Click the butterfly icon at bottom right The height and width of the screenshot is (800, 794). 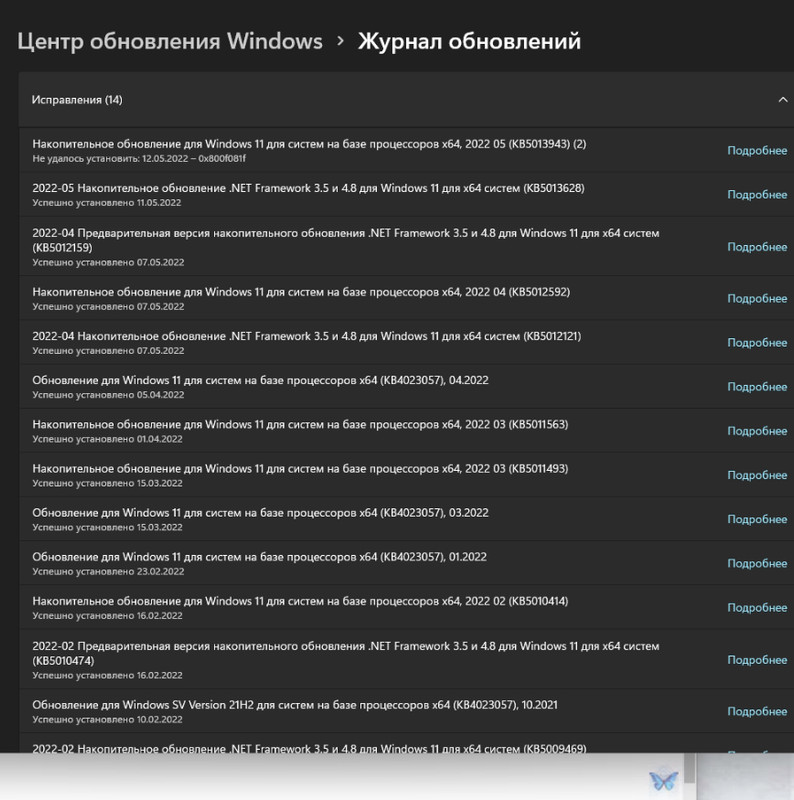click(x=663, y=780)
